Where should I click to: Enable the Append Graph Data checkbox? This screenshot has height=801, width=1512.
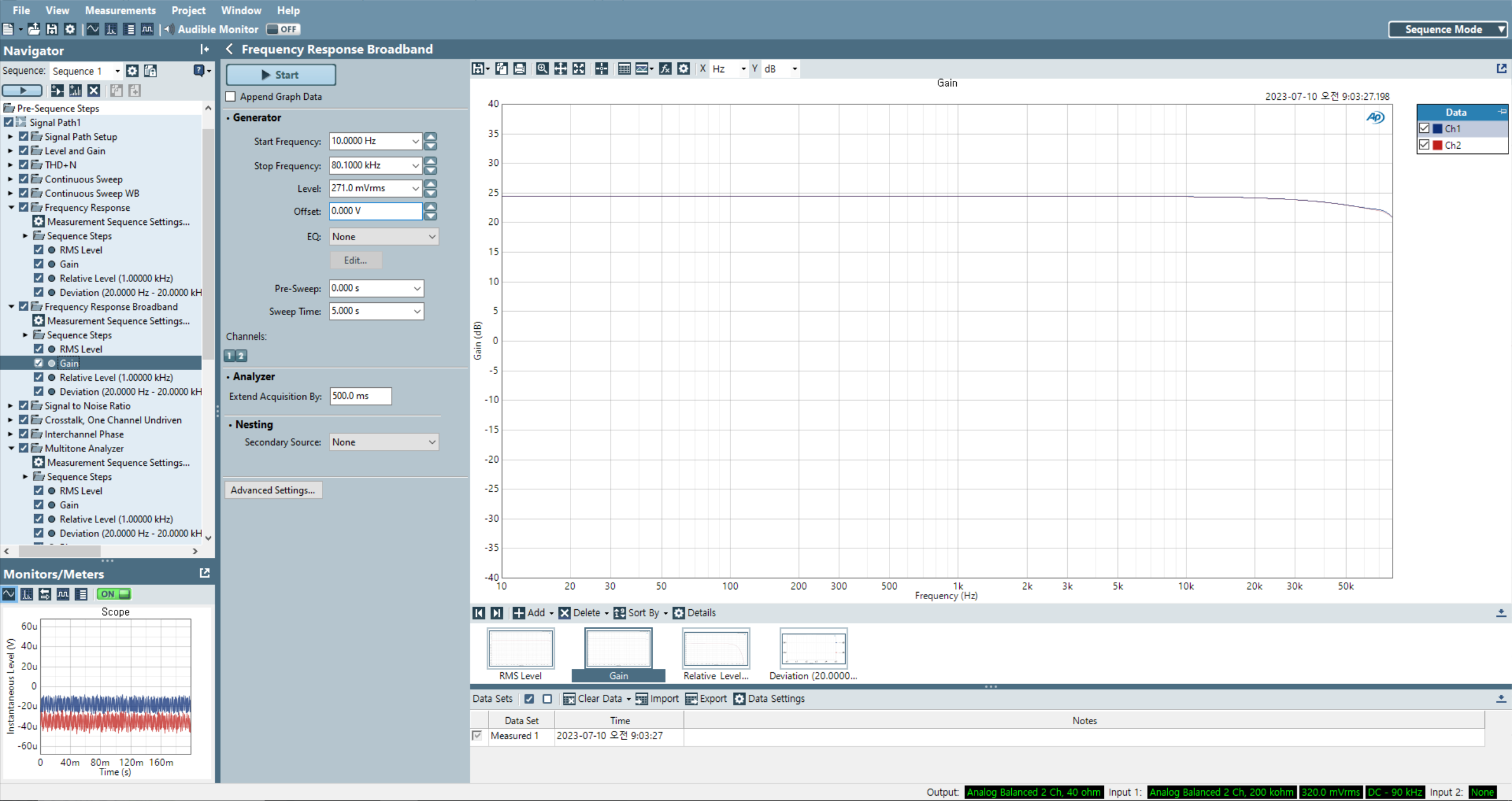pyautogui.click(x=231, y=96)
